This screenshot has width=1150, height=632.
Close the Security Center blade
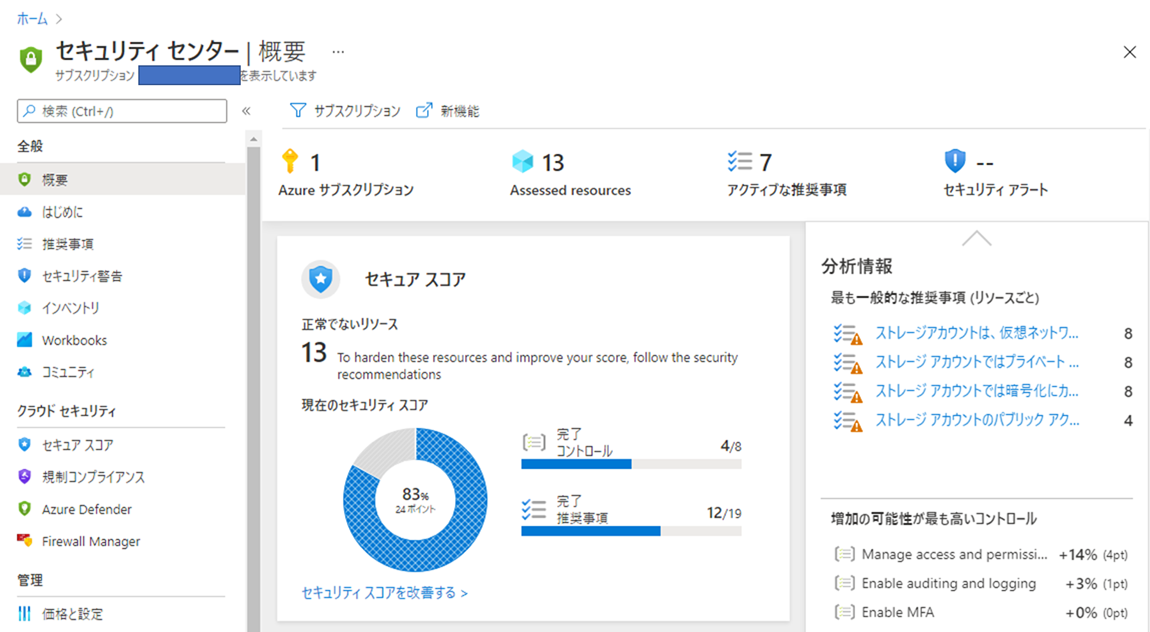[x=1129, y=52]
